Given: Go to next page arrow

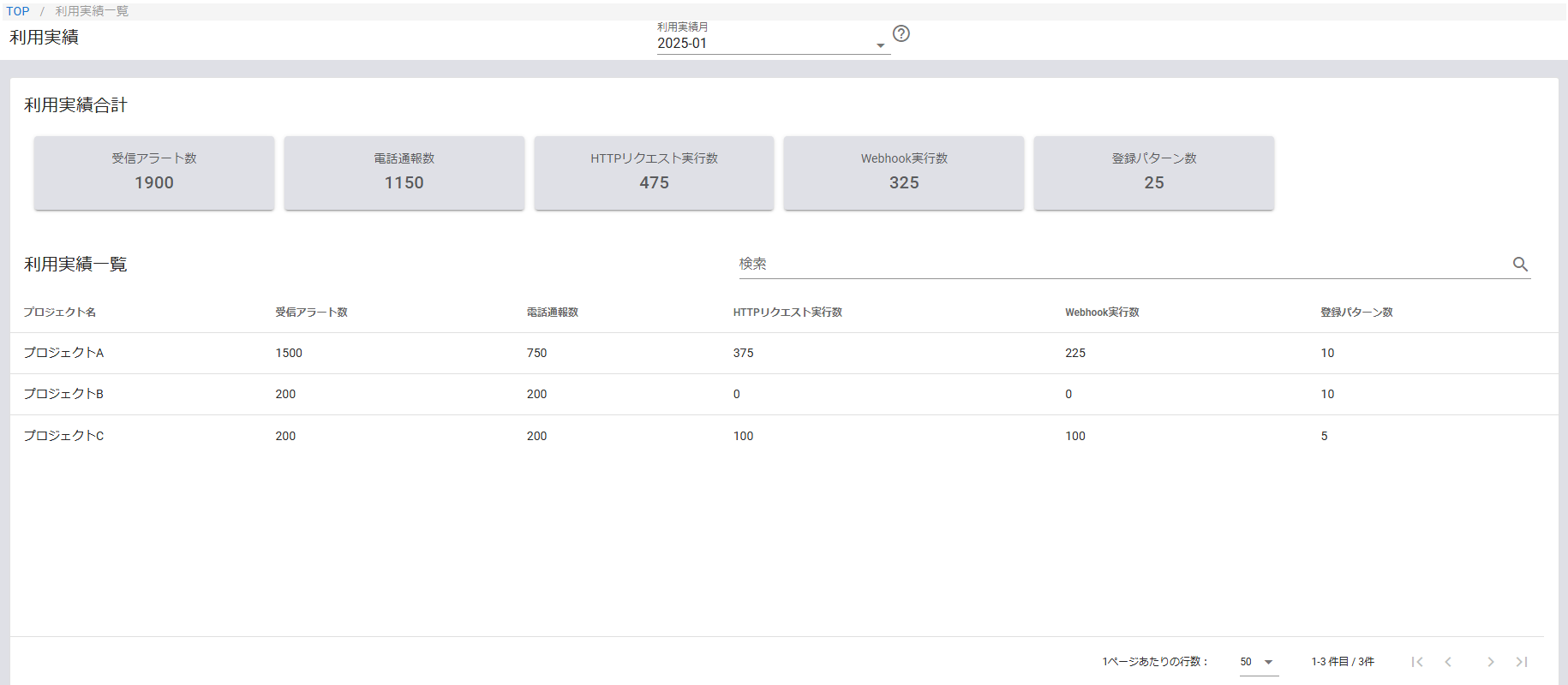Looking at the screenshot, I should (1491, 662).
